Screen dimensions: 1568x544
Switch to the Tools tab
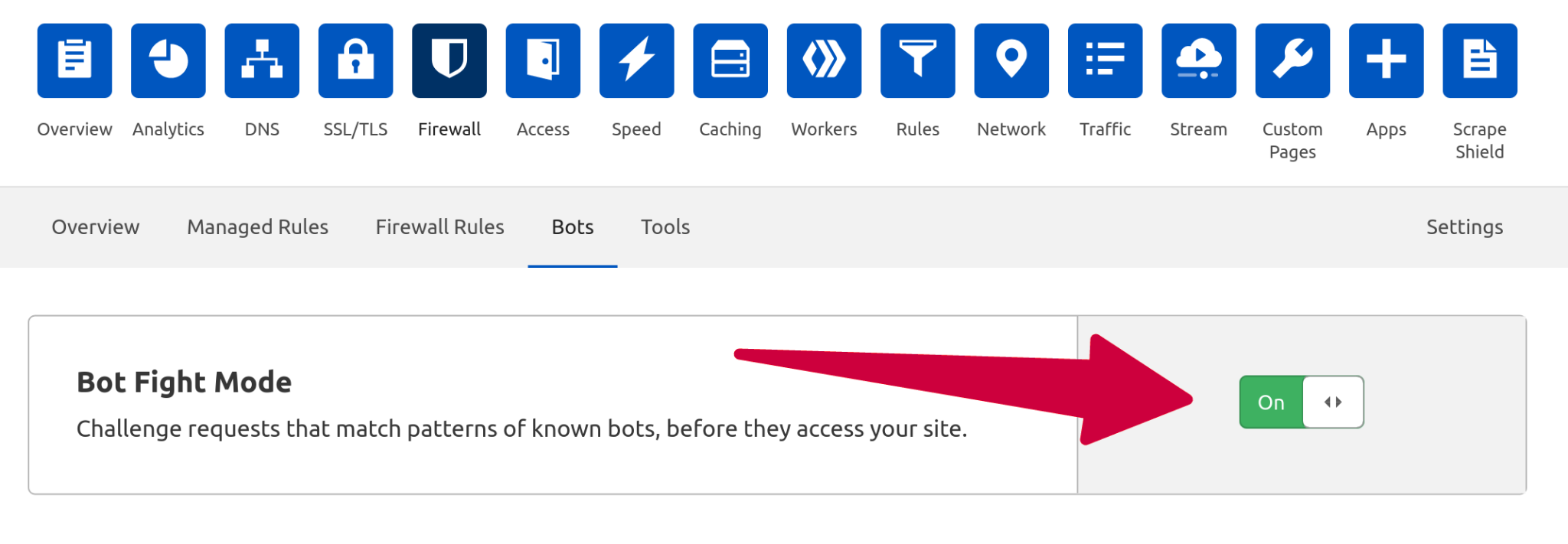(665, 227)
